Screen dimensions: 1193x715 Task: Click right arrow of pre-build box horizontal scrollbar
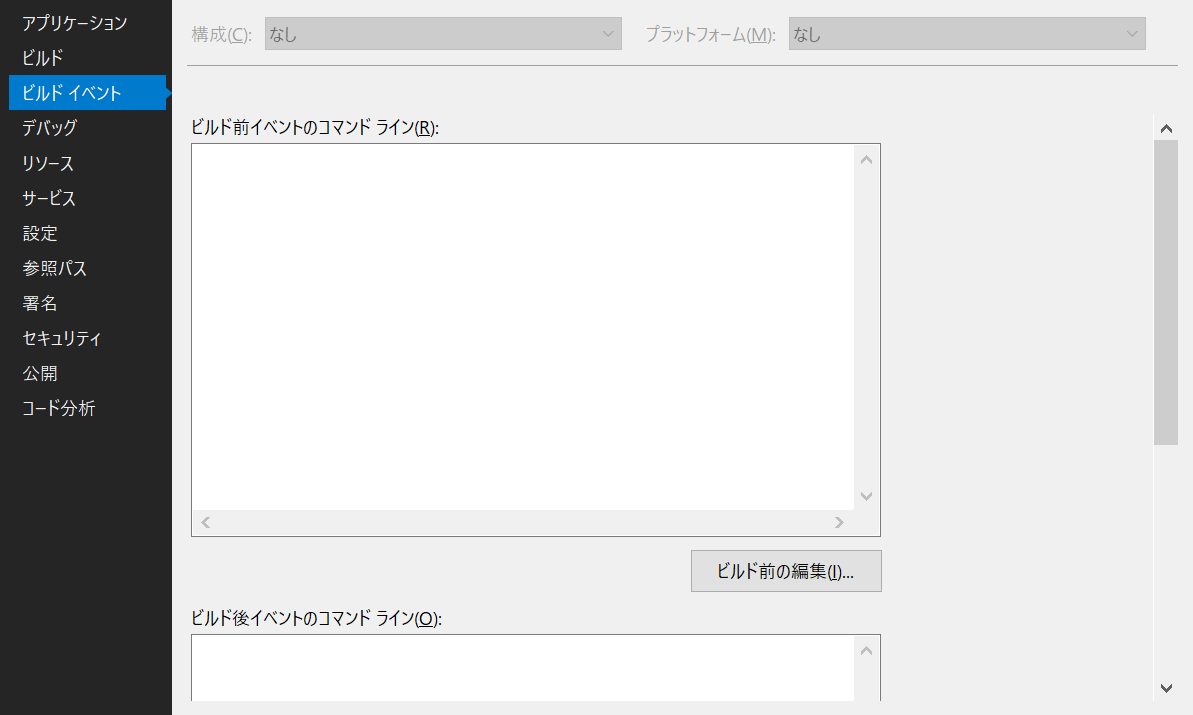coord(839,523)
